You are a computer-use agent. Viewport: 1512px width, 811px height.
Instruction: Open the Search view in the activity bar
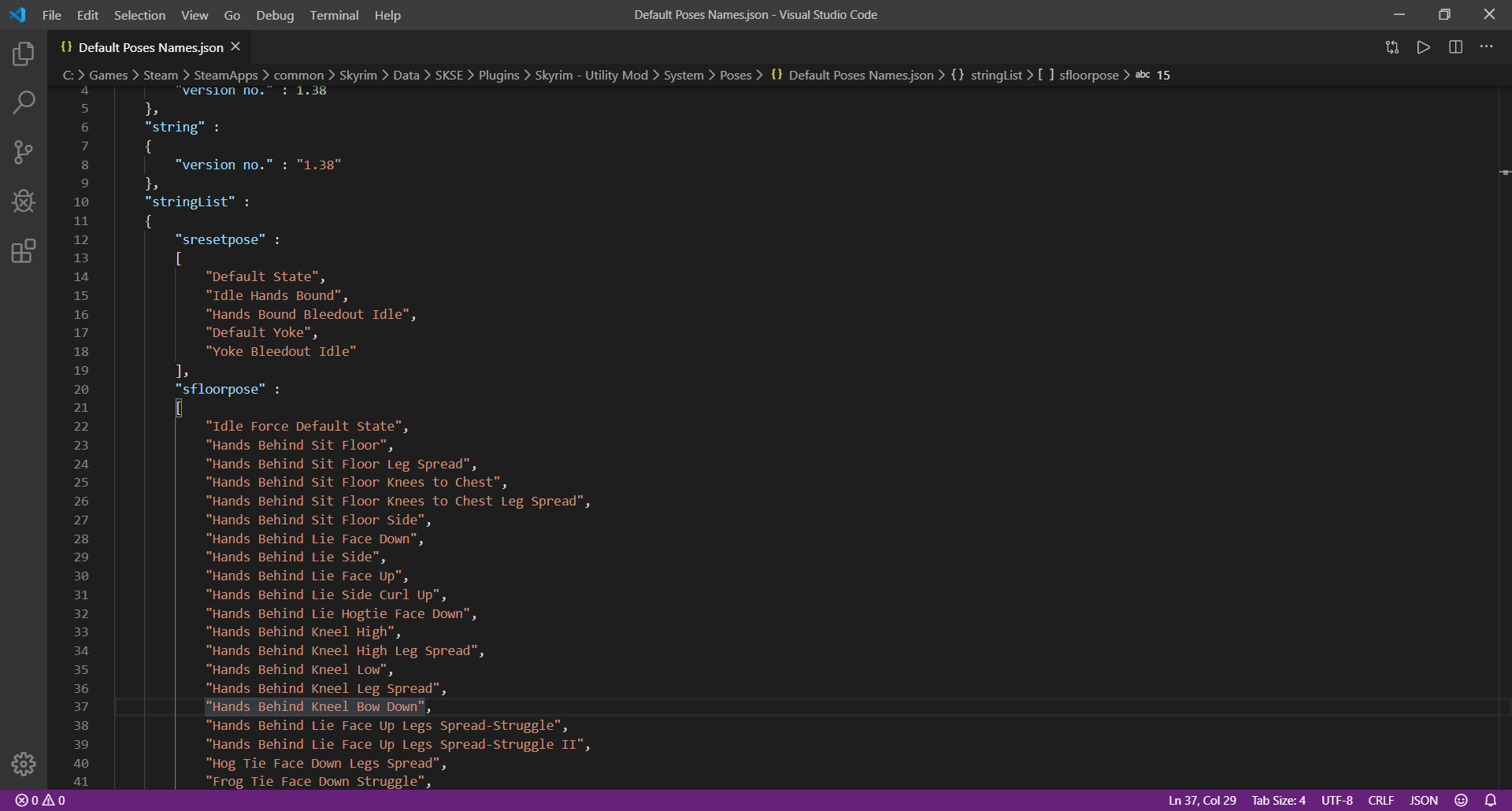(x=24, y=102)
